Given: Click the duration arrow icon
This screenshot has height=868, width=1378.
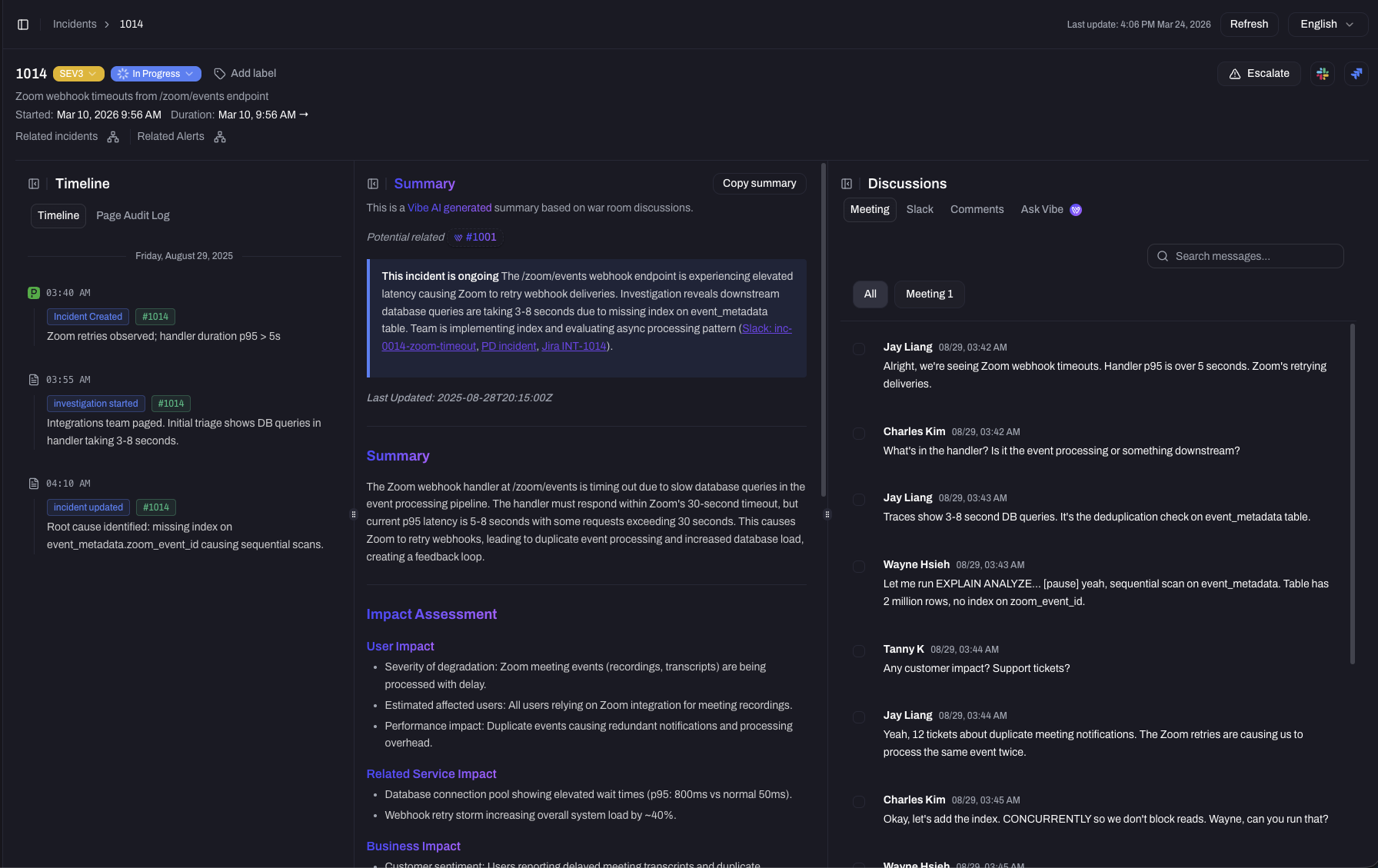Looking at the screenshot, I should (x=304, y=115).
